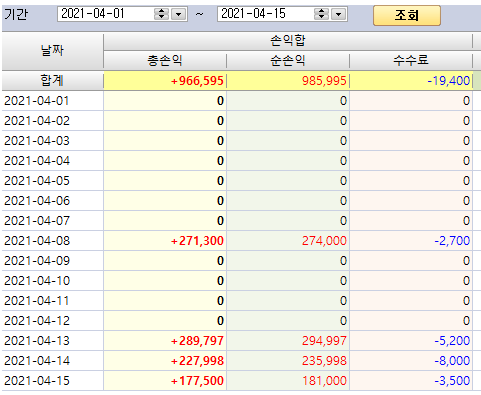Select the 2021-04-01 date row
This screenshot has height=395, width=481.
(x=52, y=101)
